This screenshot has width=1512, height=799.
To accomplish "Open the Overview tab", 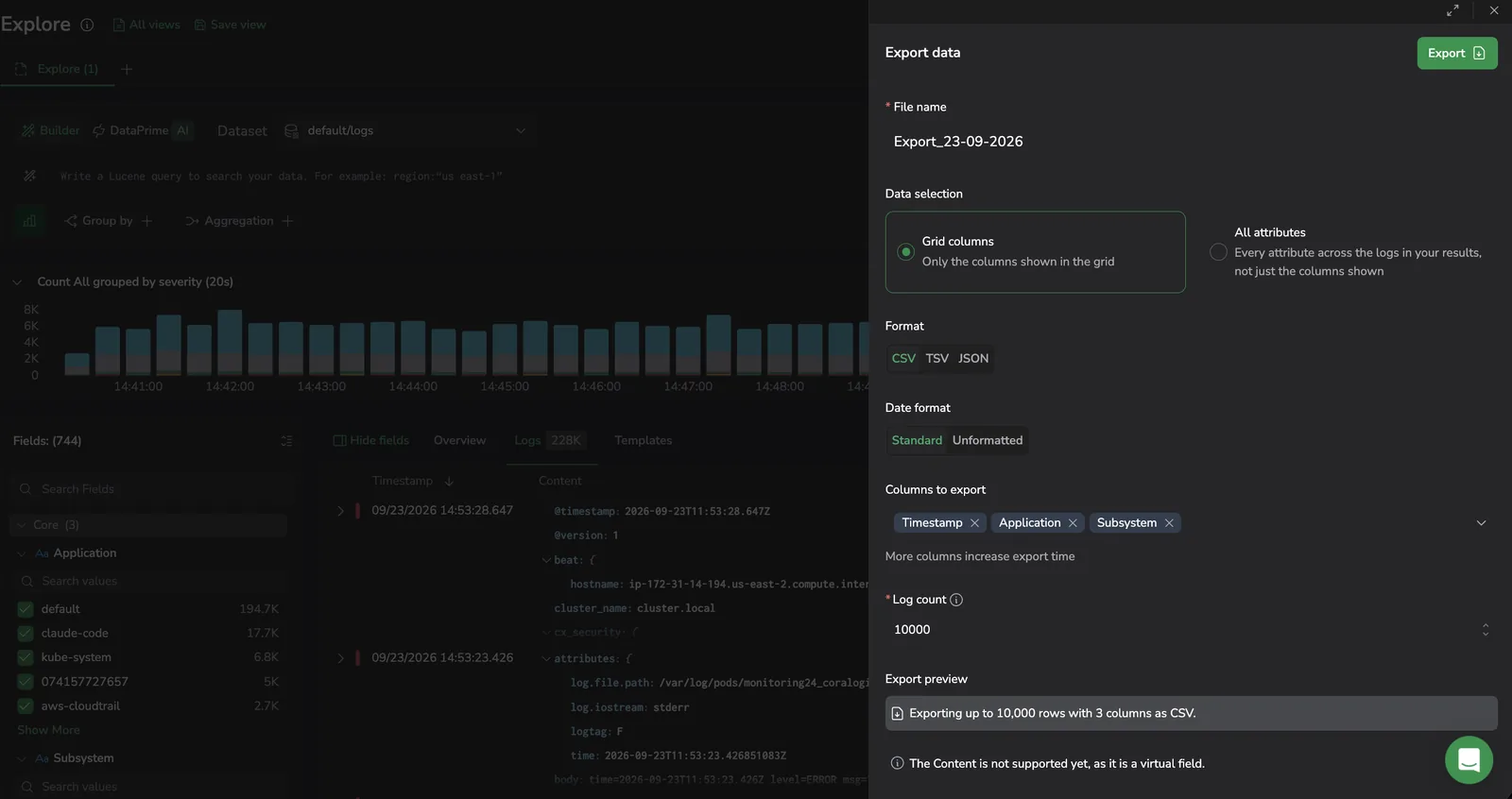I will click(459, 440).
